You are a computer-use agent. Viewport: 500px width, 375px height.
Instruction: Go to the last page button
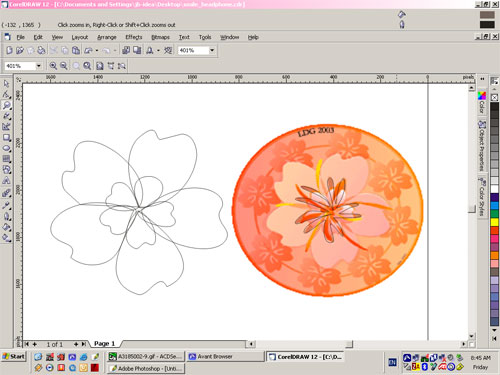click(84, 344)
